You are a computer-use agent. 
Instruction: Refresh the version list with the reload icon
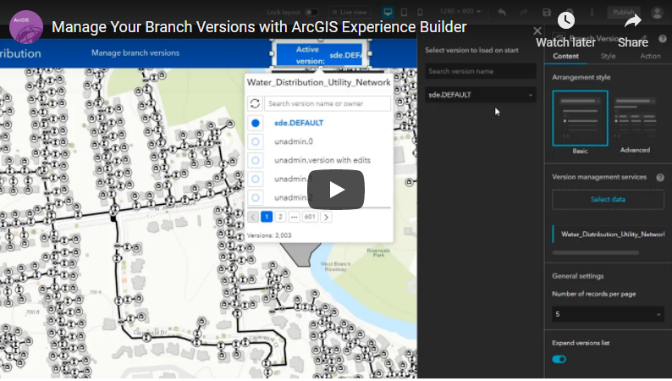(x=255, y=103)
